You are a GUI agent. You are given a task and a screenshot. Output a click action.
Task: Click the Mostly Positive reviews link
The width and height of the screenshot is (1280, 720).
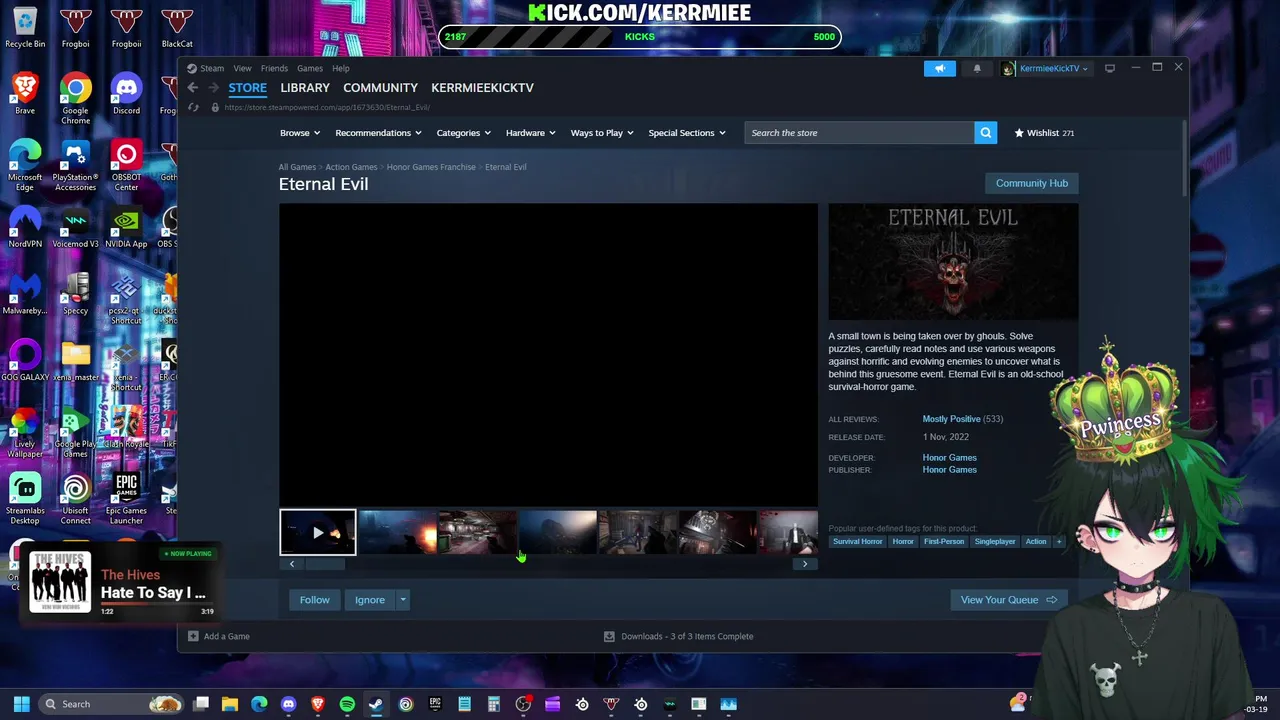tap(951, 419)
